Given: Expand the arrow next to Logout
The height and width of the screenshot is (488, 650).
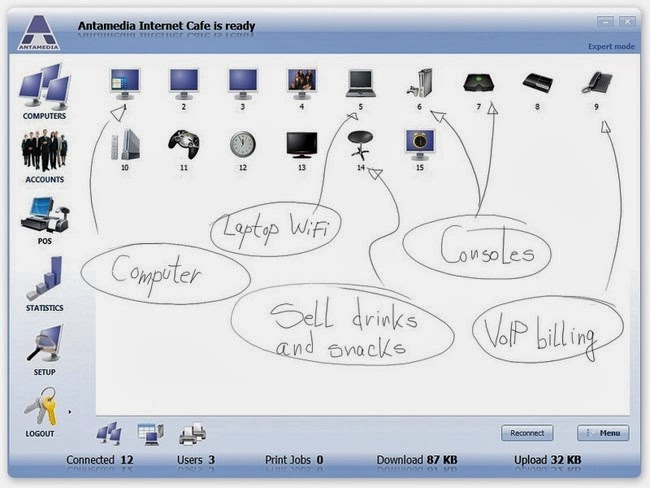Looking at the screenshot, I should (x=70, y=412).
